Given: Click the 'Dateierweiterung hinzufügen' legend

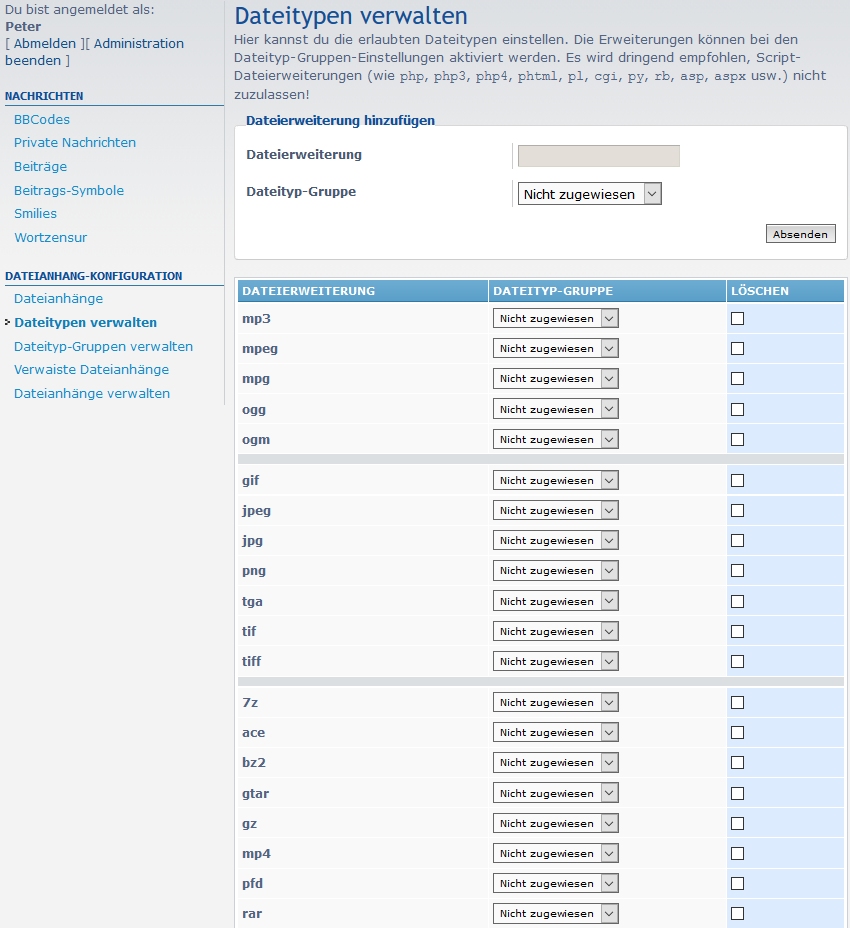Looking at the screenshot, I should coord(340,120).
